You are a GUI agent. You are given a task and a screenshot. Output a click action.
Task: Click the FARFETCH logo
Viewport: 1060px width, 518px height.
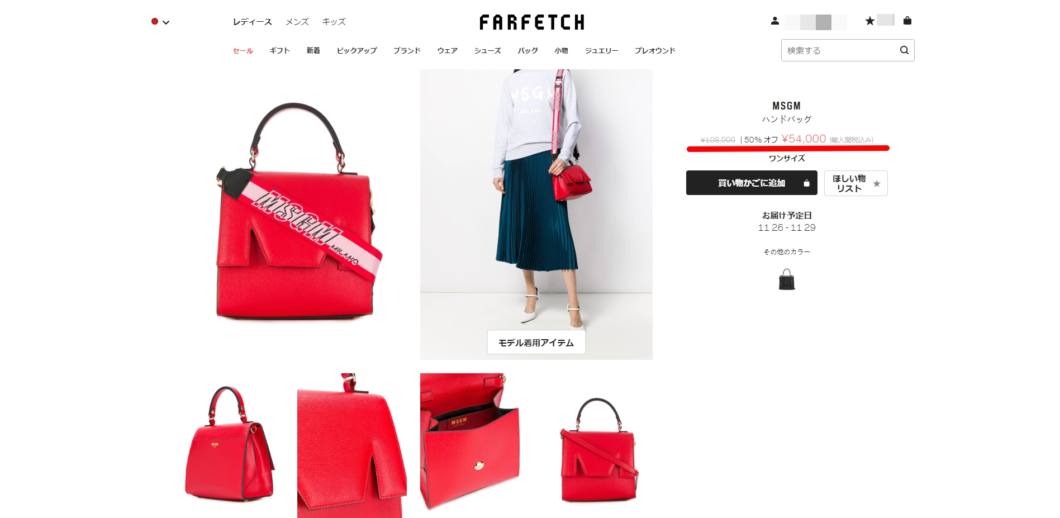532,22
